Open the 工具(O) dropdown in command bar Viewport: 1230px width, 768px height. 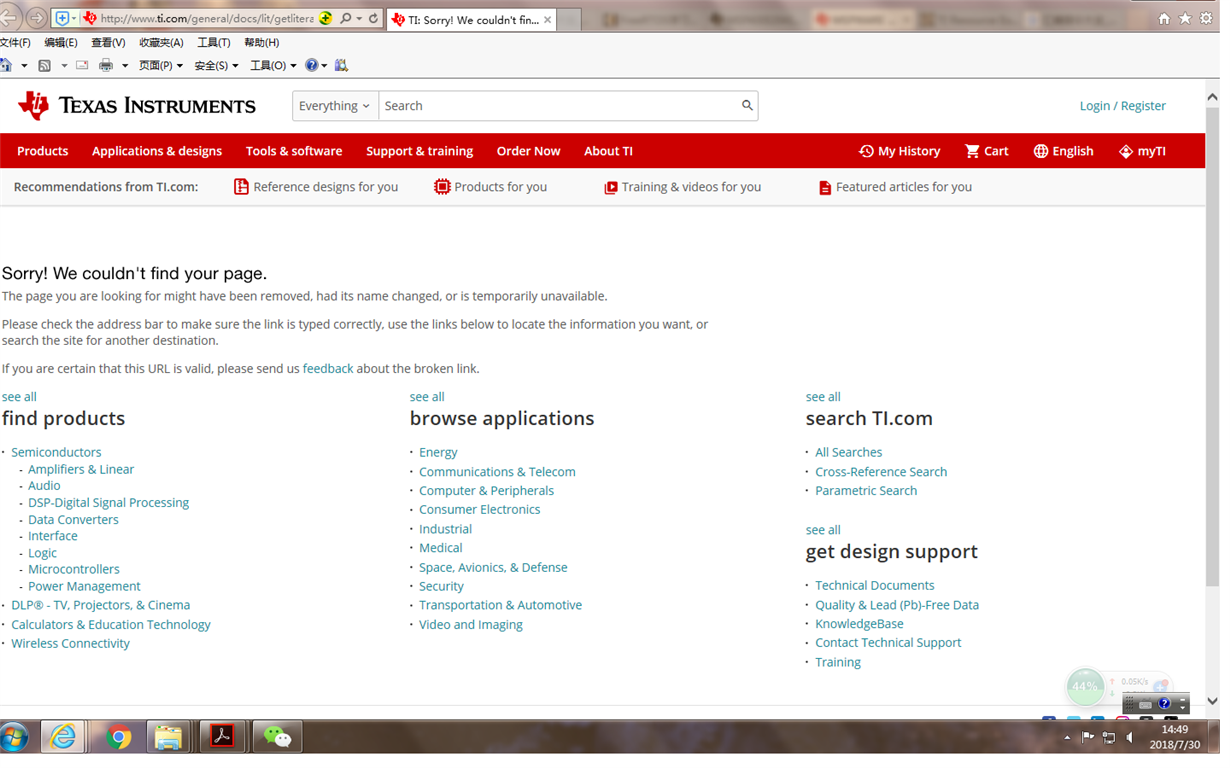(273, 65)
